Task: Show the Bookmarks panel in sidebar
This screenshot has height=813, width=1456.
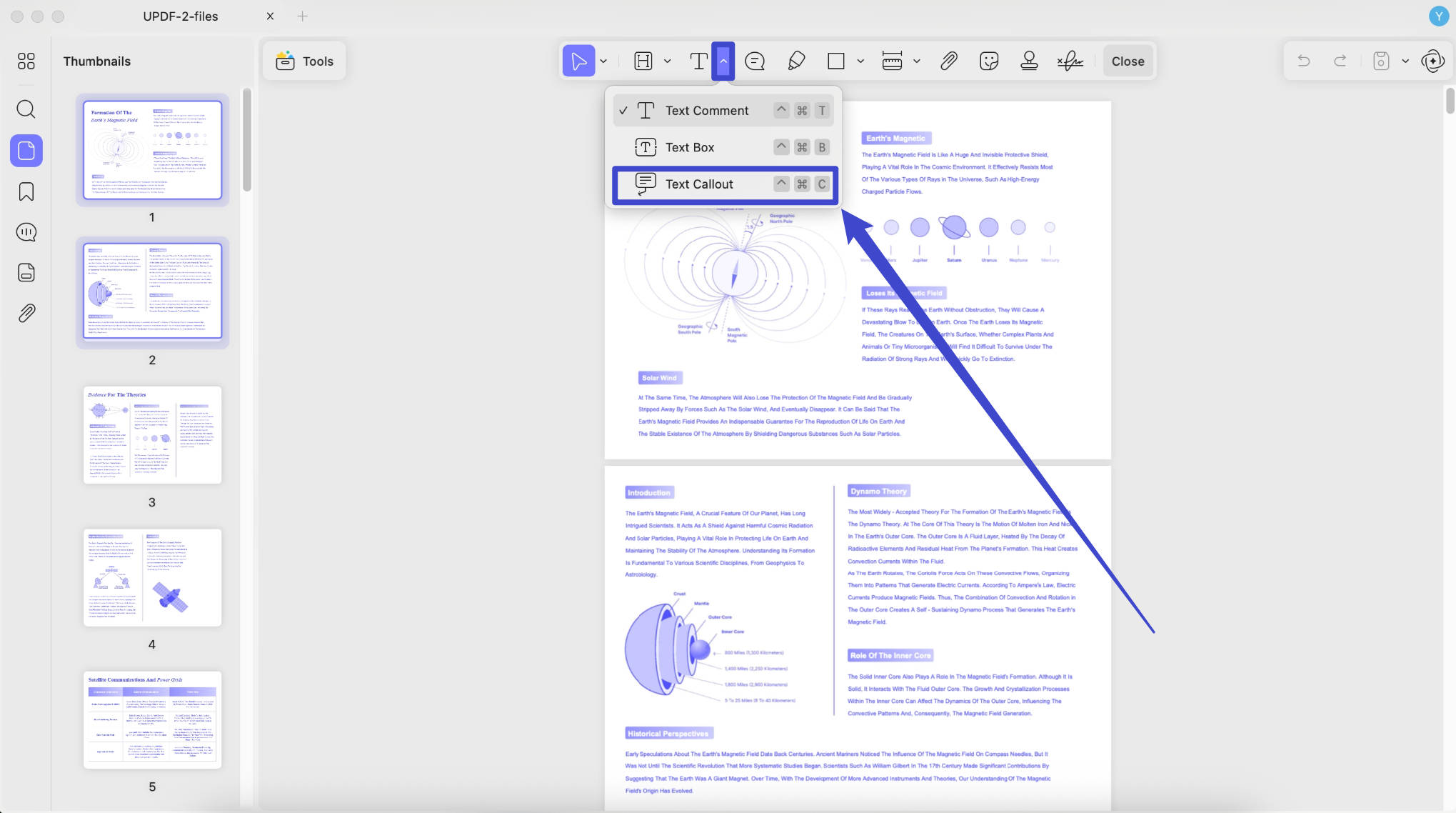Action: pos(26,191)
